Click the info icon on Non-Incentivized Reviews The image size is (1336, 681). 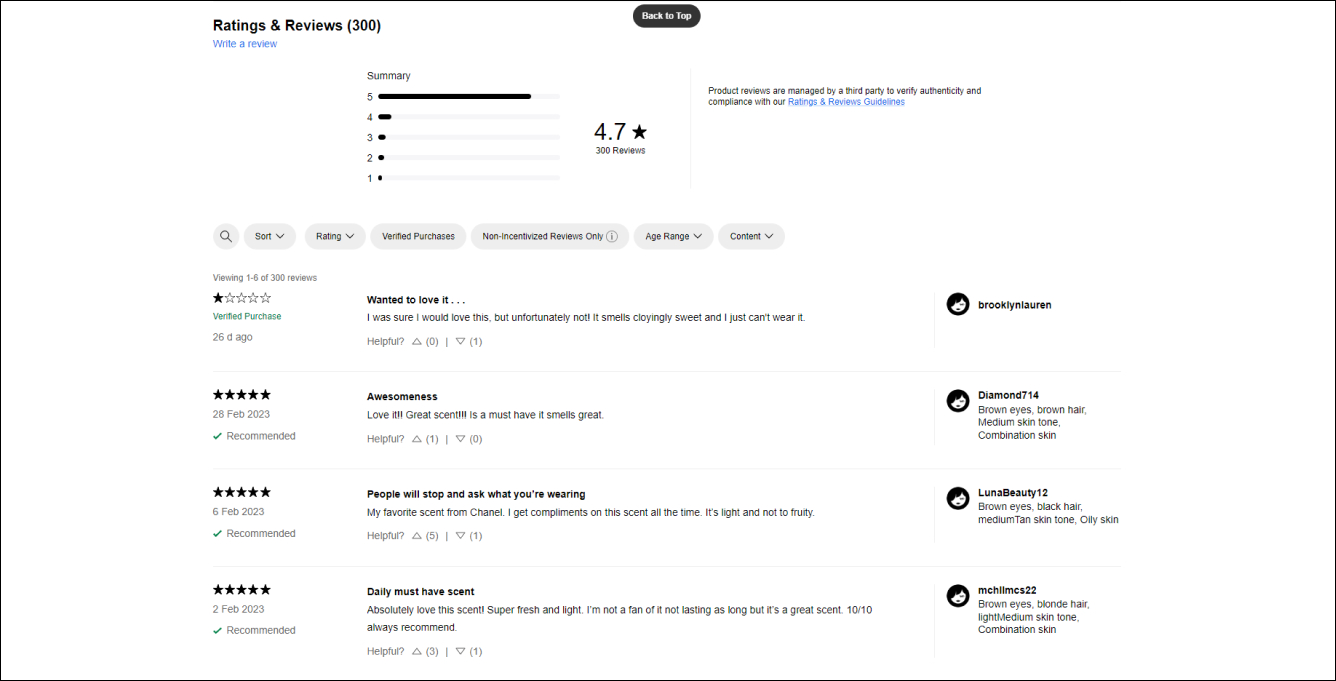click(612, 237)
